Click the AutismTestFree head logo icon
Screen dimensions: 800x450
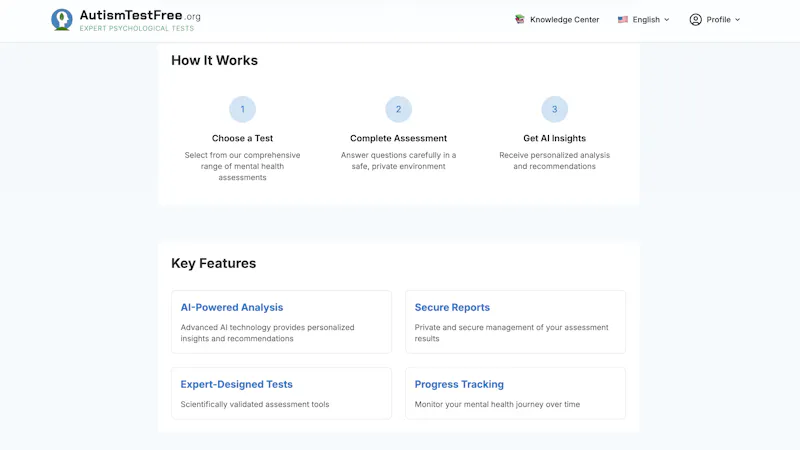tap(62, 20)
